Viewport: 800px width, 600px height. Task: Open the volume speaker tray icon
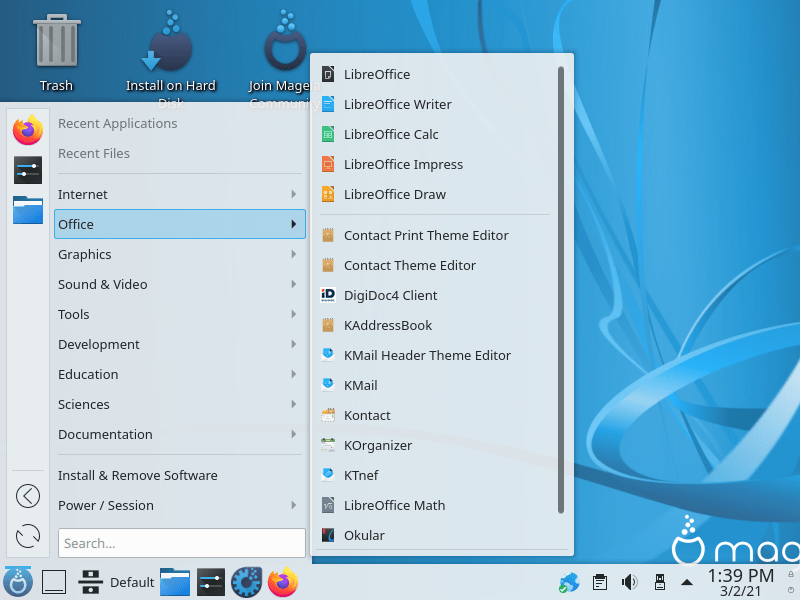[x=630, y=582]
